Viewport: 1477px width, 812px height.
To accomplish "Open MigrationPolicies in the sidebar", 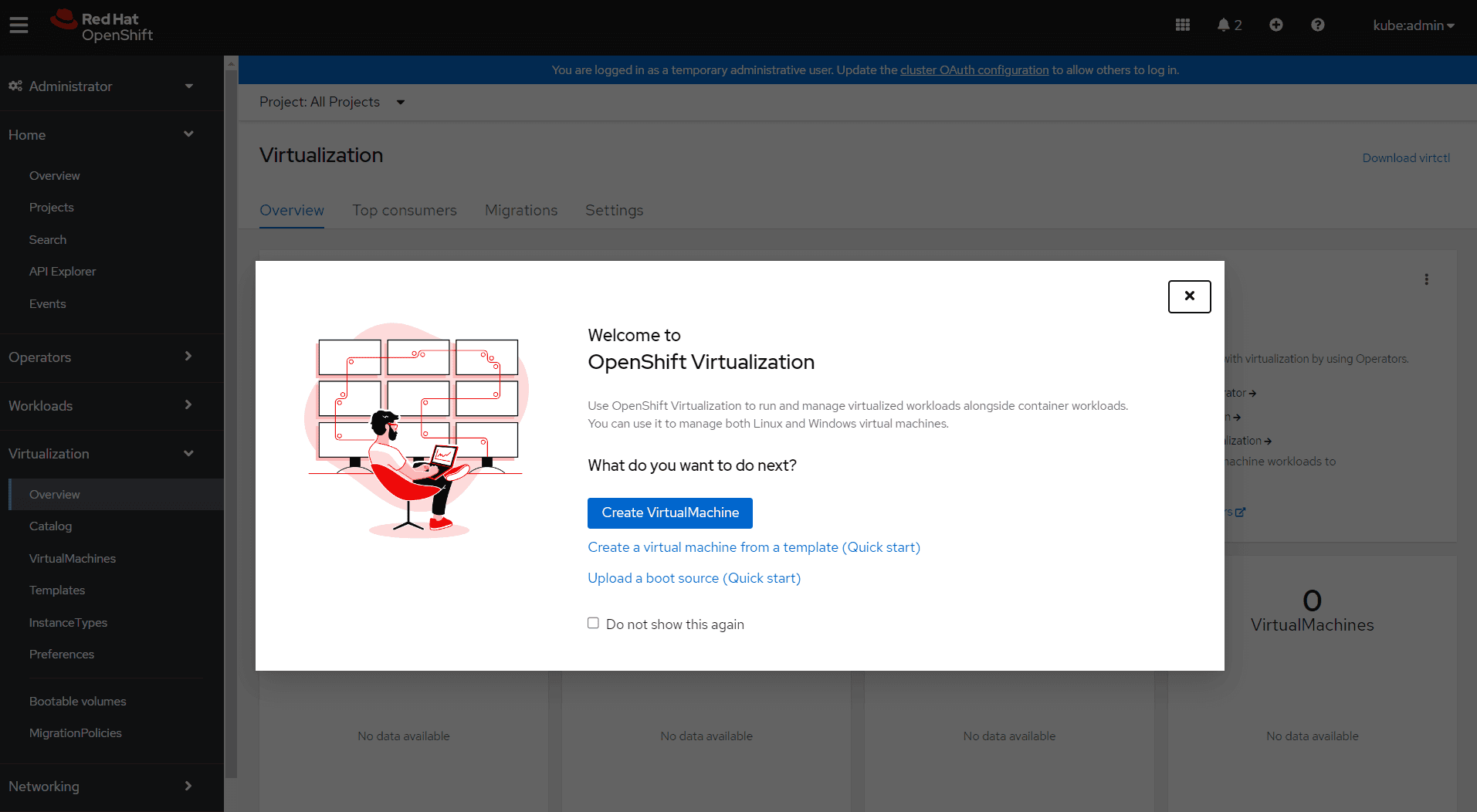I will [76, 732].
